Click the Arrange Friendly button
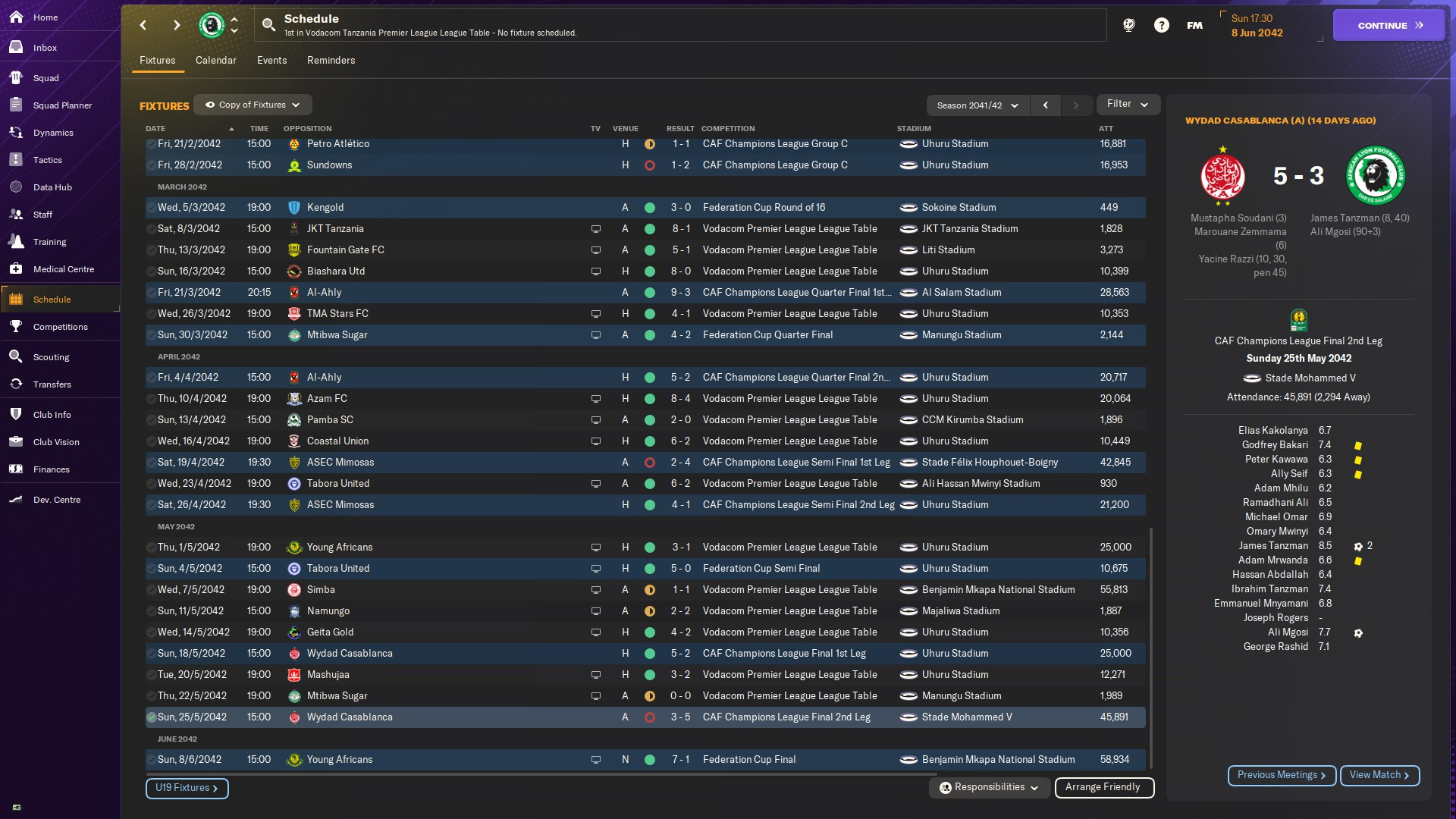Screen dimensions: 1456x819 click(1103, 787)
